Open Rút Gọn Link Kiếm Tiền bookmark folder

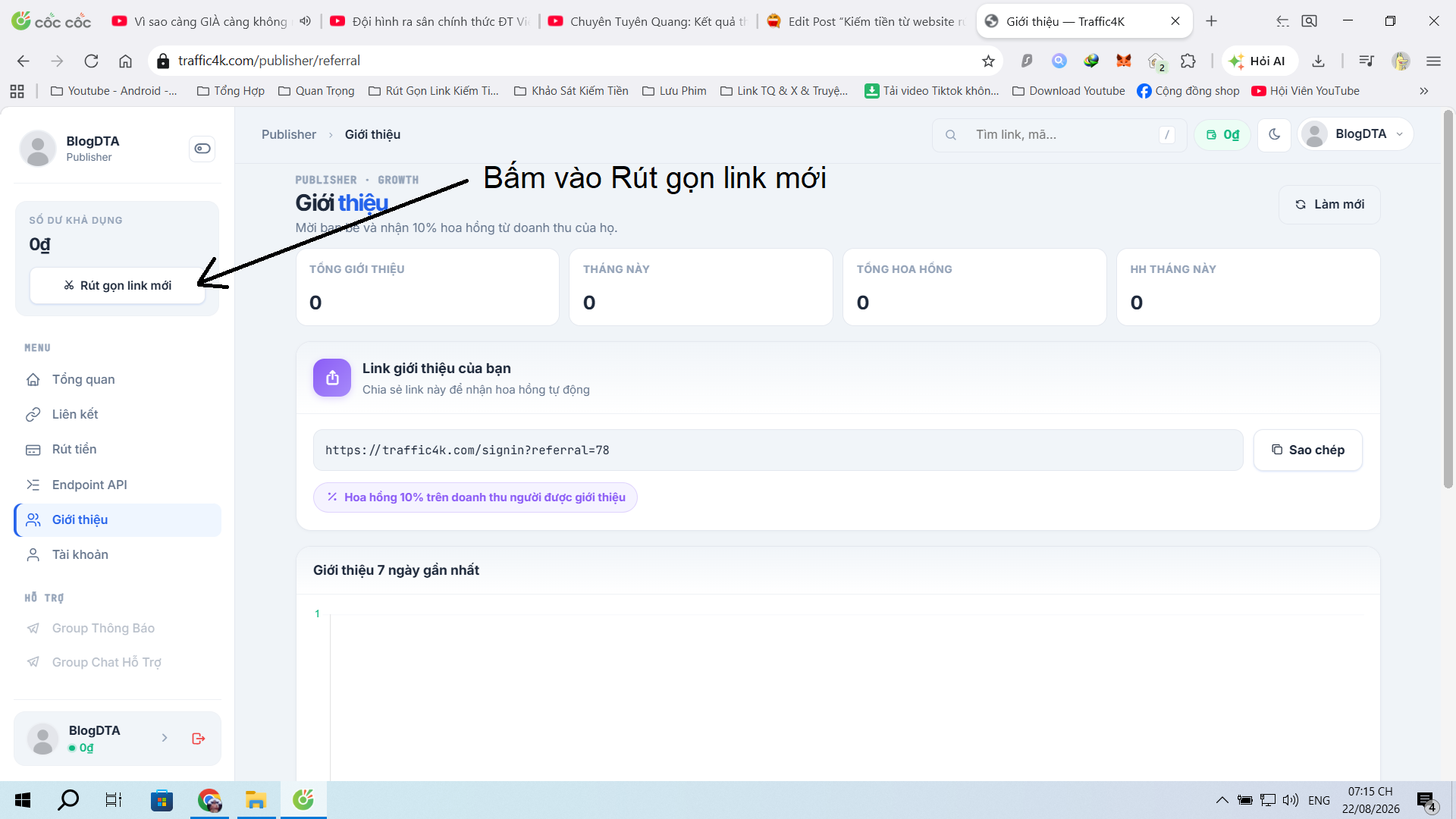tap(434, 91)
